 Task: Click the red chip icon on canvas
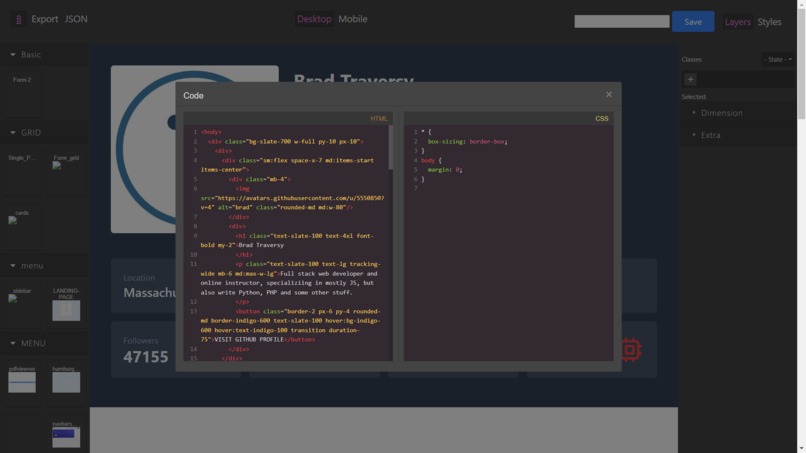(631, 350)
